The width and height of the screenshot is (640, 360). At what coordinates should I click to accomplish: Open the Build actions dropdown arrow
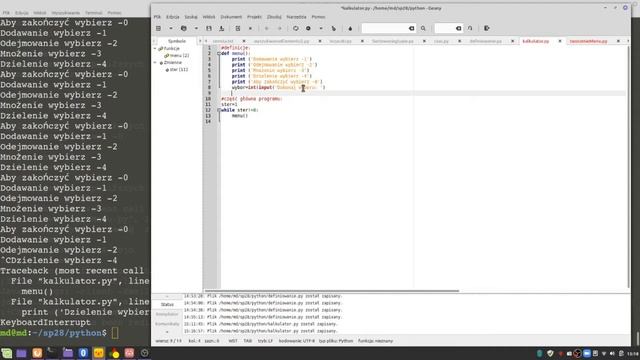[321, 29]
